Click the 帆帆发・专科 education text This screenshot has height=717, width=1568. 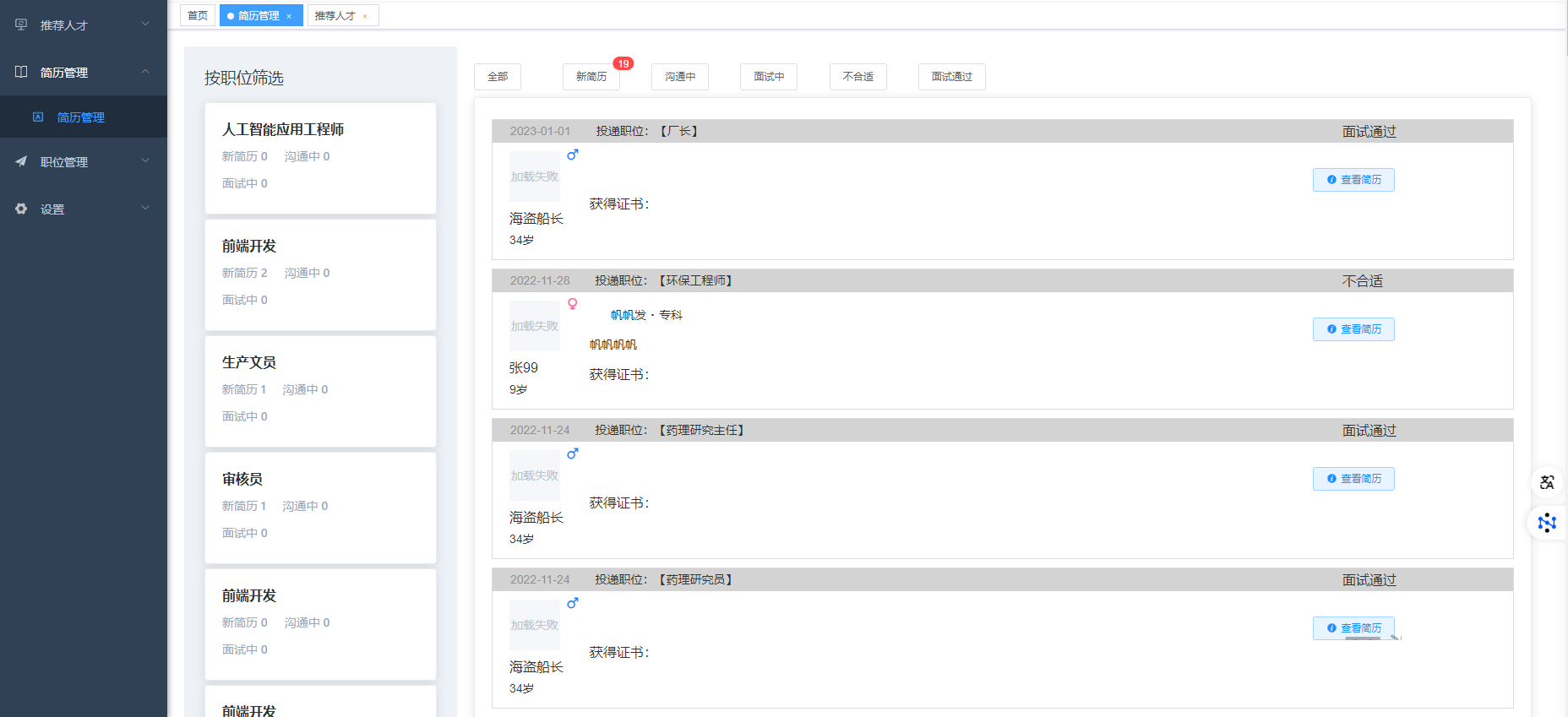pyautogui.click(x=646, y=315)
